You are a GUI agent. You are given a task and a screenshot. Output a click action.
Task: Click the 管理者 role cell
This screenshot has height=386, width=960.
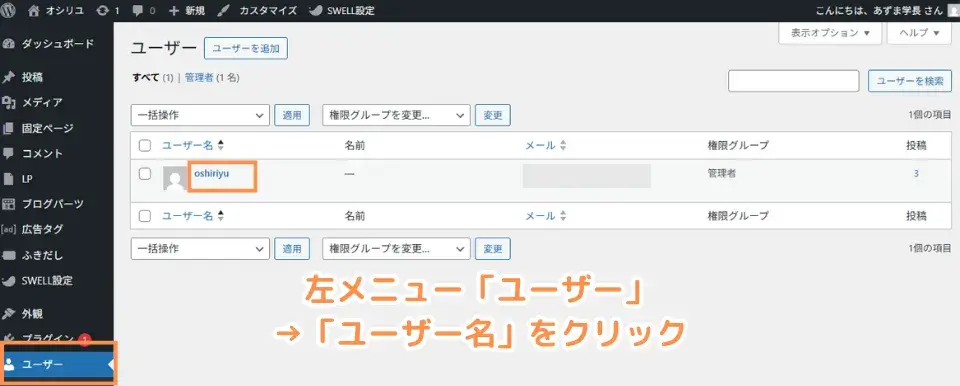(722, 173)
